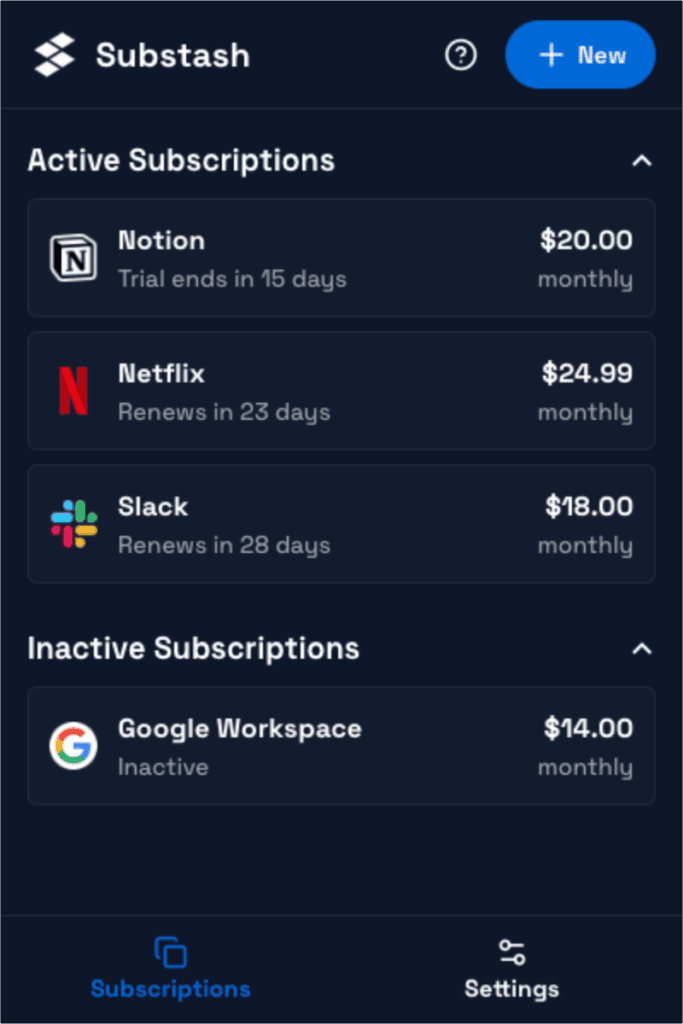
Task: Switch to the Settings tab label
Action: (x=512, y=989)
